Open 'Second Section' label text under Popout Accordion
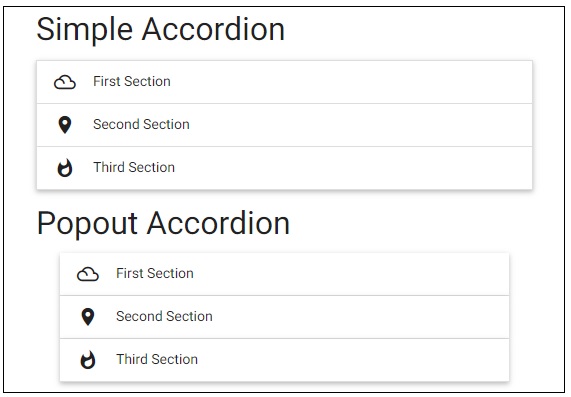571x397 pixels. pyautogui.click(x=164, y=316)
